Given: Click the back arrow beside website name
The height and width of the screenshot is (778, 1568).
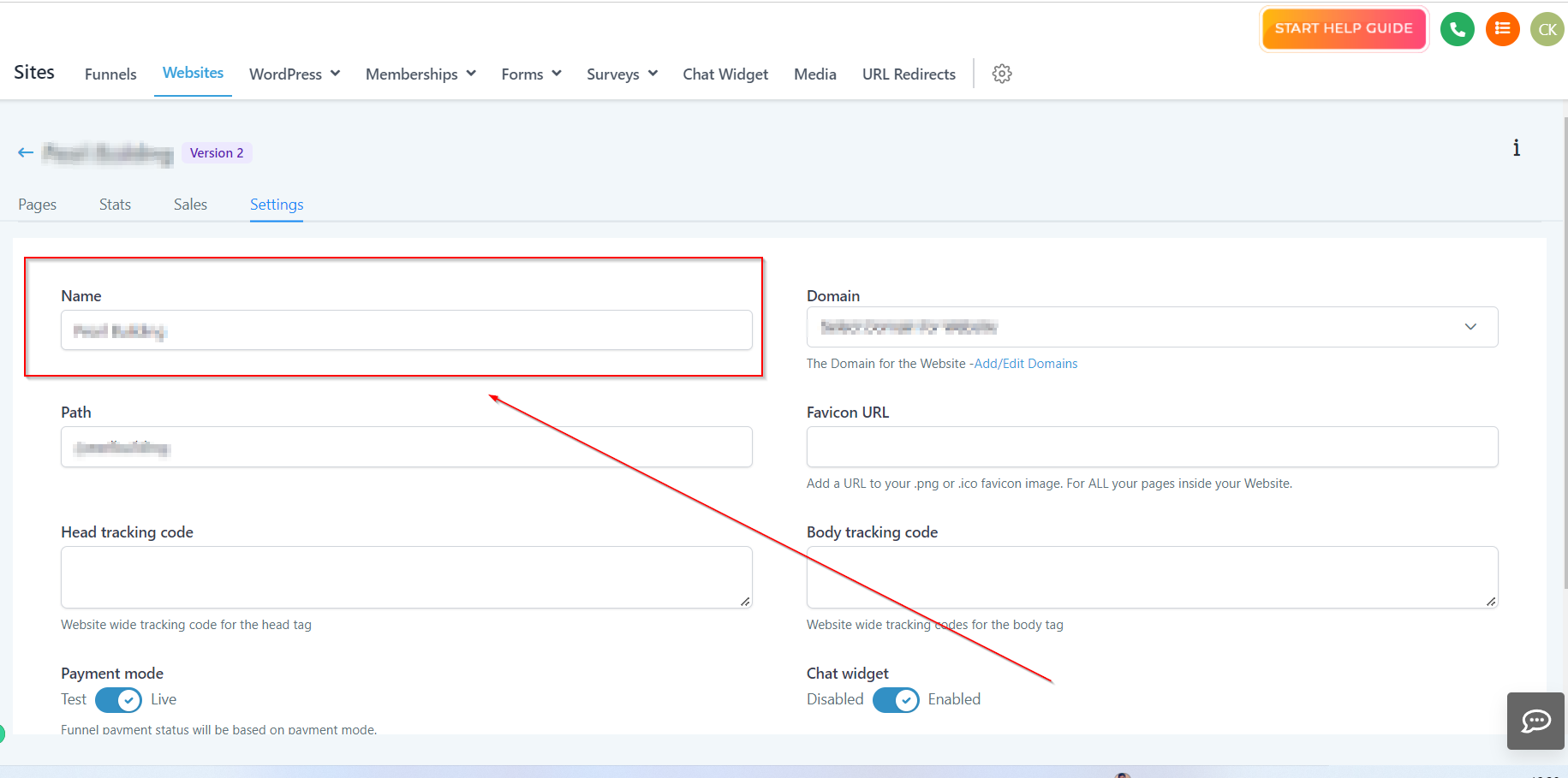Looking at the screenshot, I should pos(26,152).
